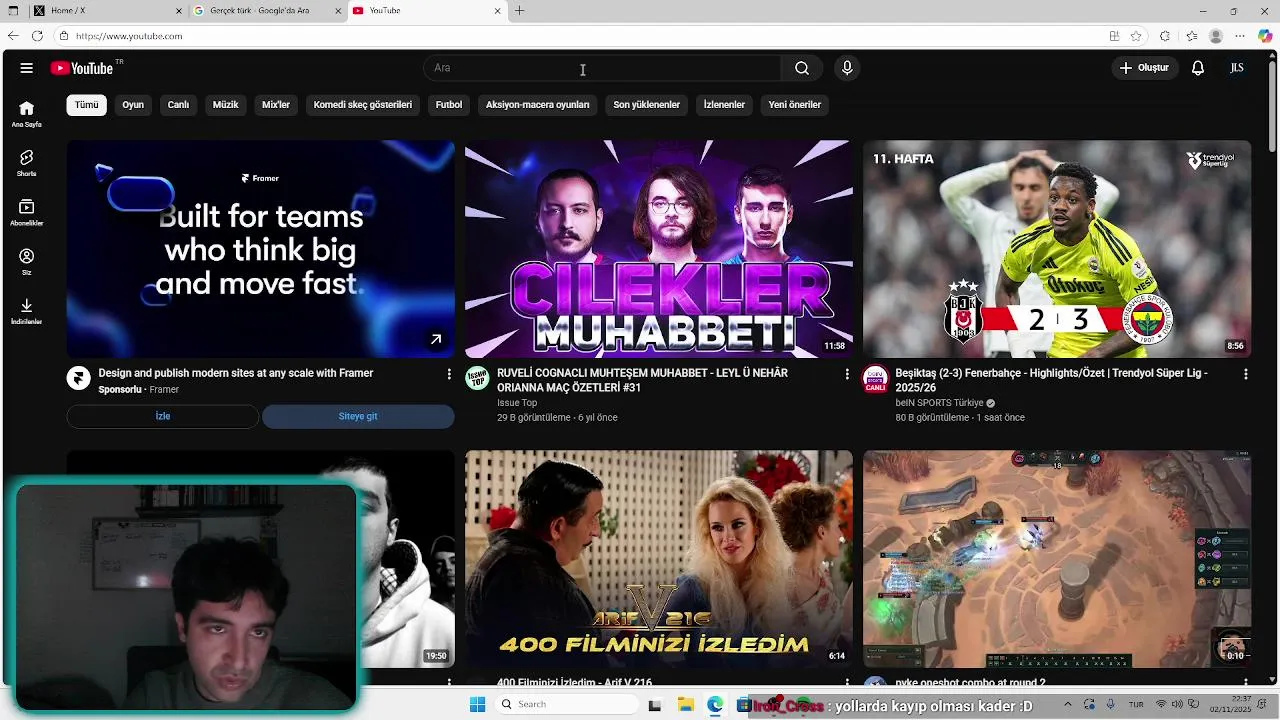
Task: Open the JLS account avatar menu
Action: tap(1237, 68)
